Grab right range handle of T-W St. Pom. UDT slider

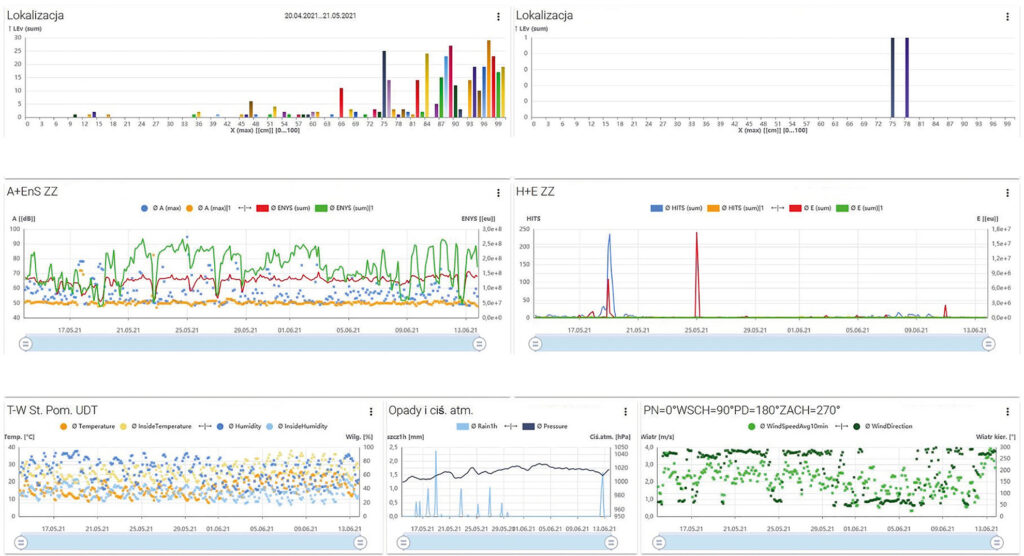click(x=360, y=542)
